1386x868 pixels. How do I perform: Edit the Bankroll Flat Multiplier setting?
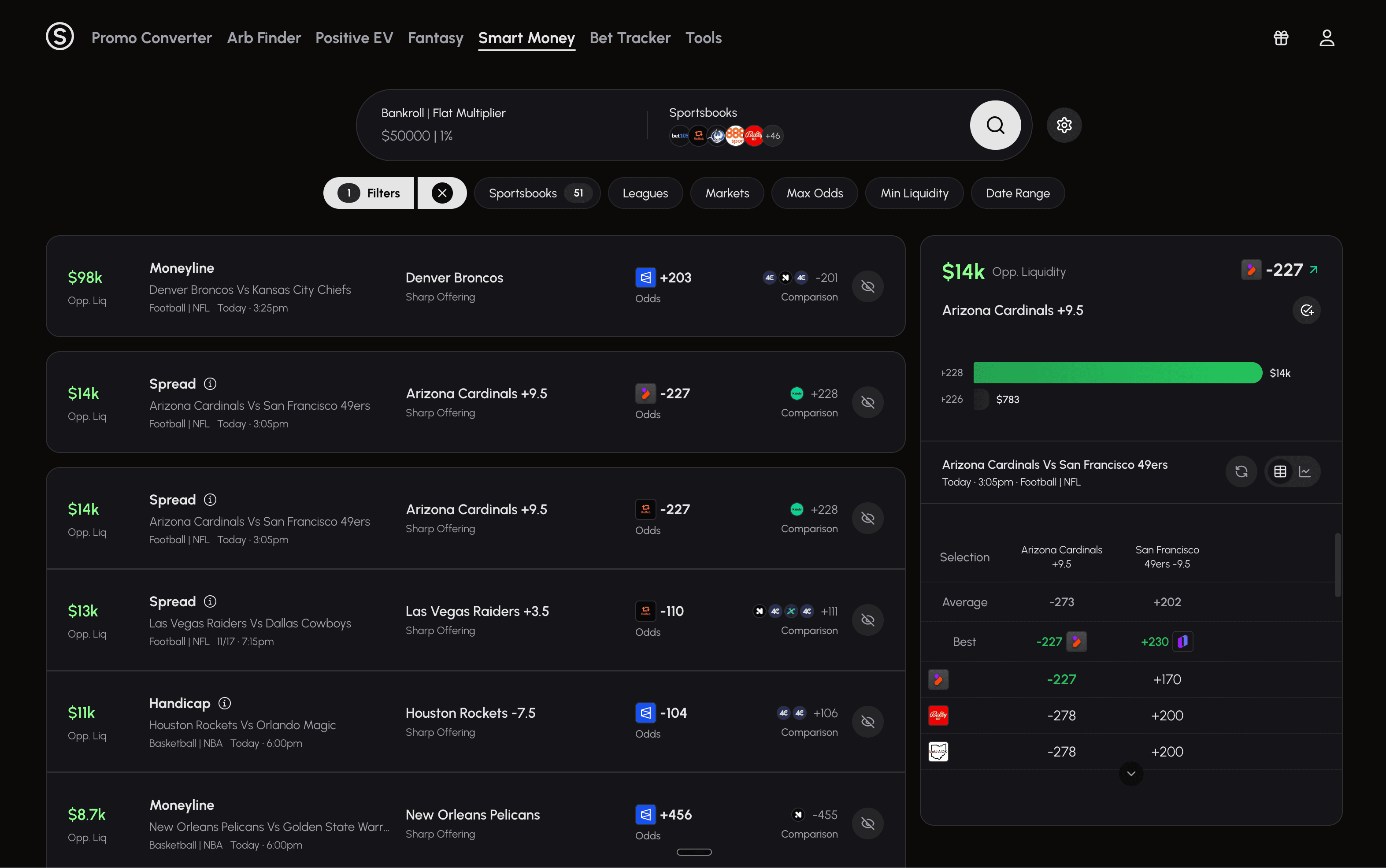coord(443,124)
